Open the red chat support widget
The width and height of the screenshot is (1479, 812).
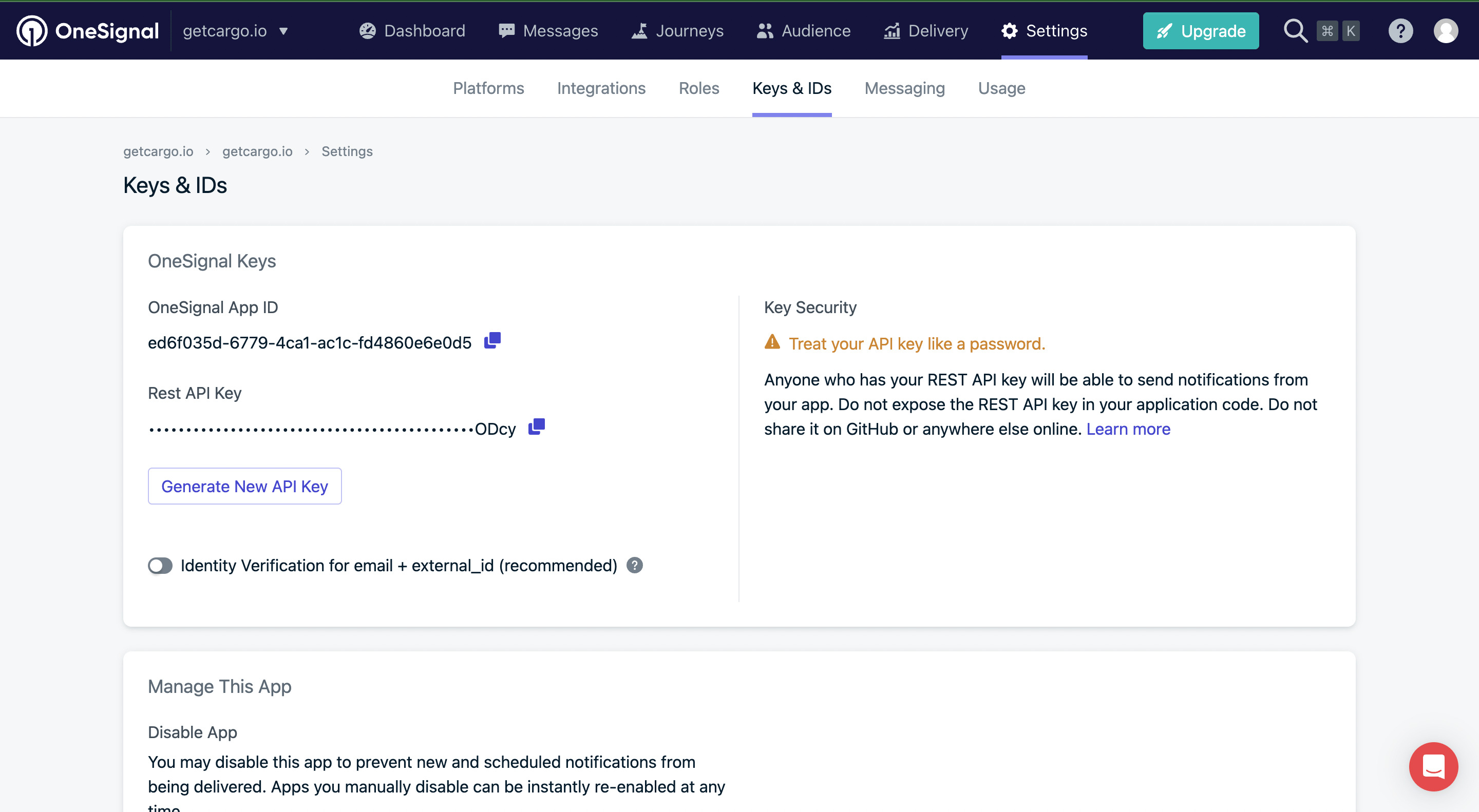1433,766
